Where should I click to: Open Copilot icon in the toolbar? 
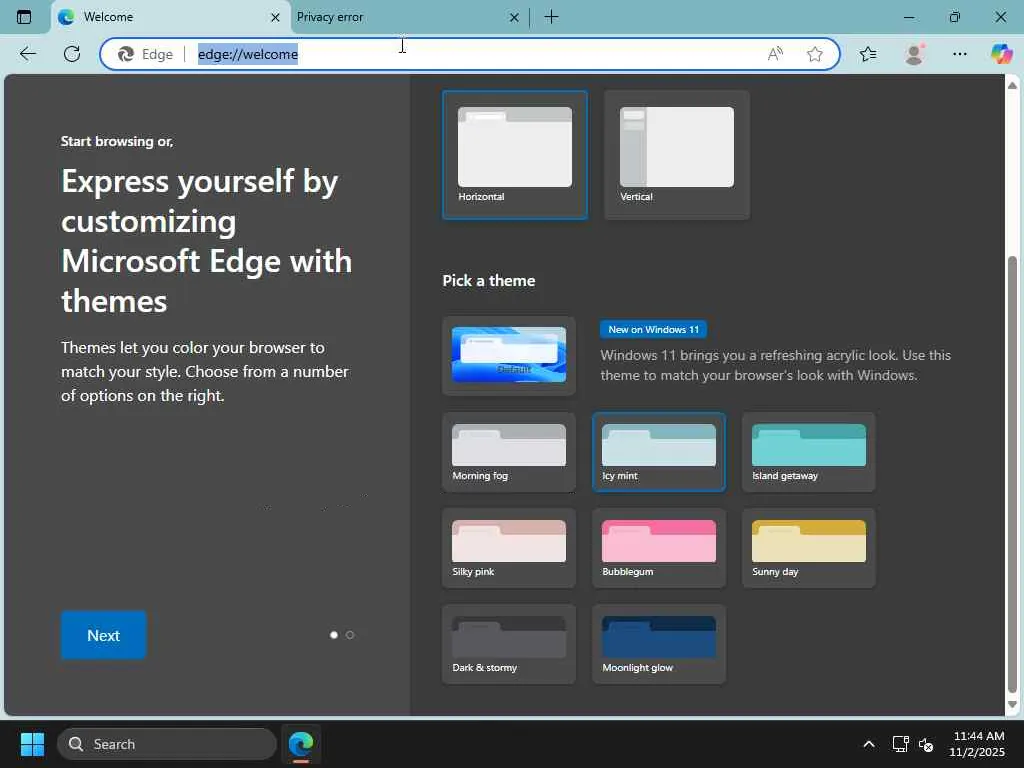pyautogui.click(x=1001, y=54)
